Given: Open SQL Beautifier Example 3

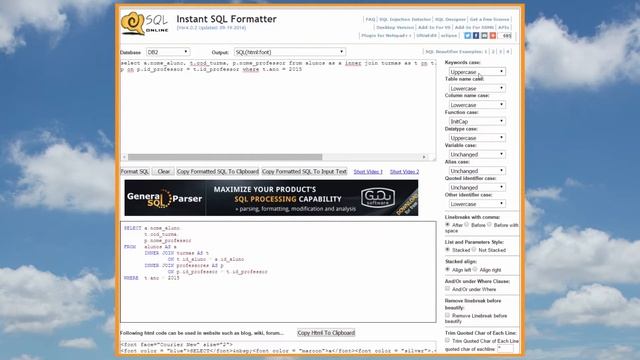Looking at the screenshot, I should tap(500, 52).
